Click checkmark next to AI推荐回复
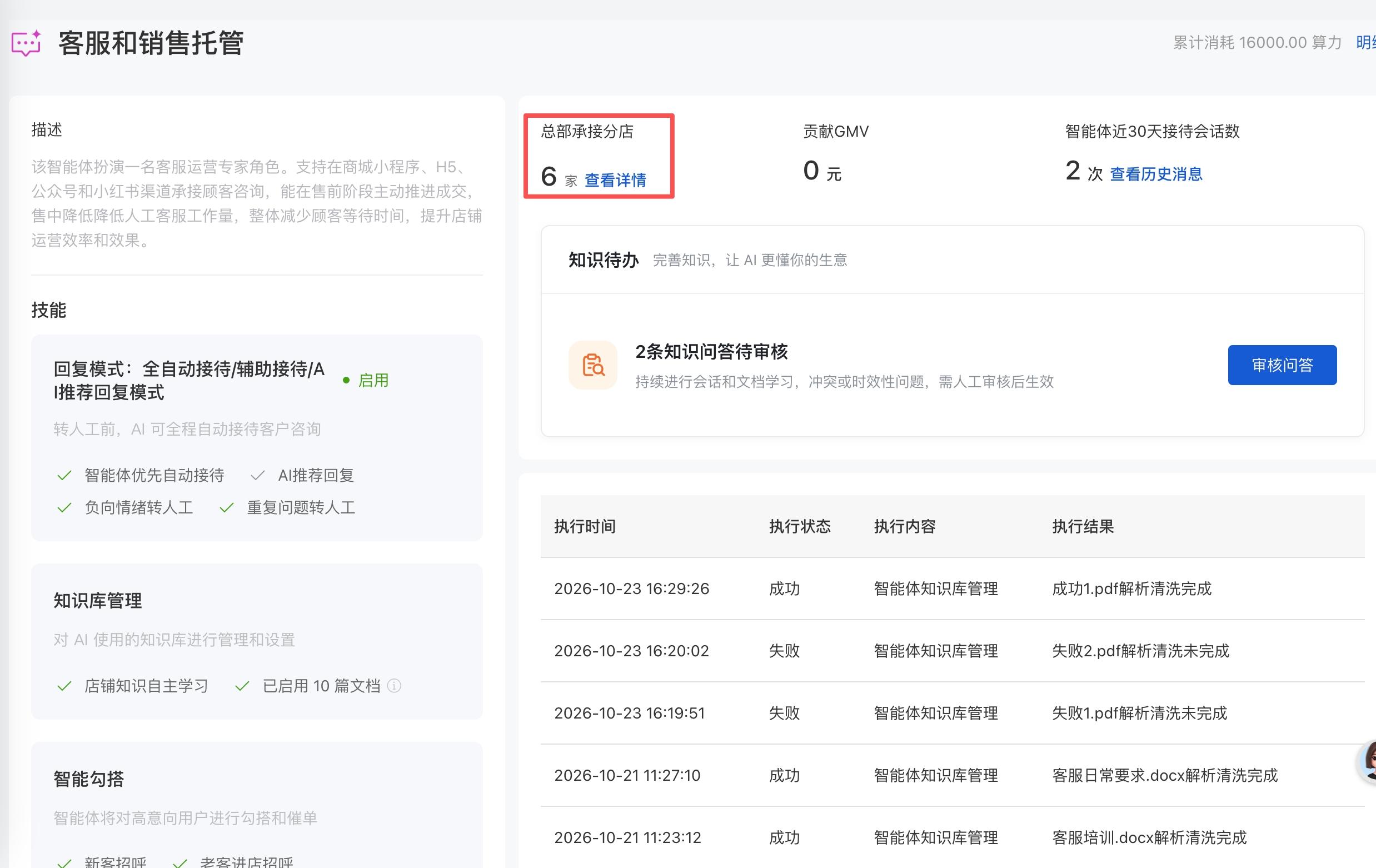The height and width of the screenshot is (868, 1376). pos(258,476)
